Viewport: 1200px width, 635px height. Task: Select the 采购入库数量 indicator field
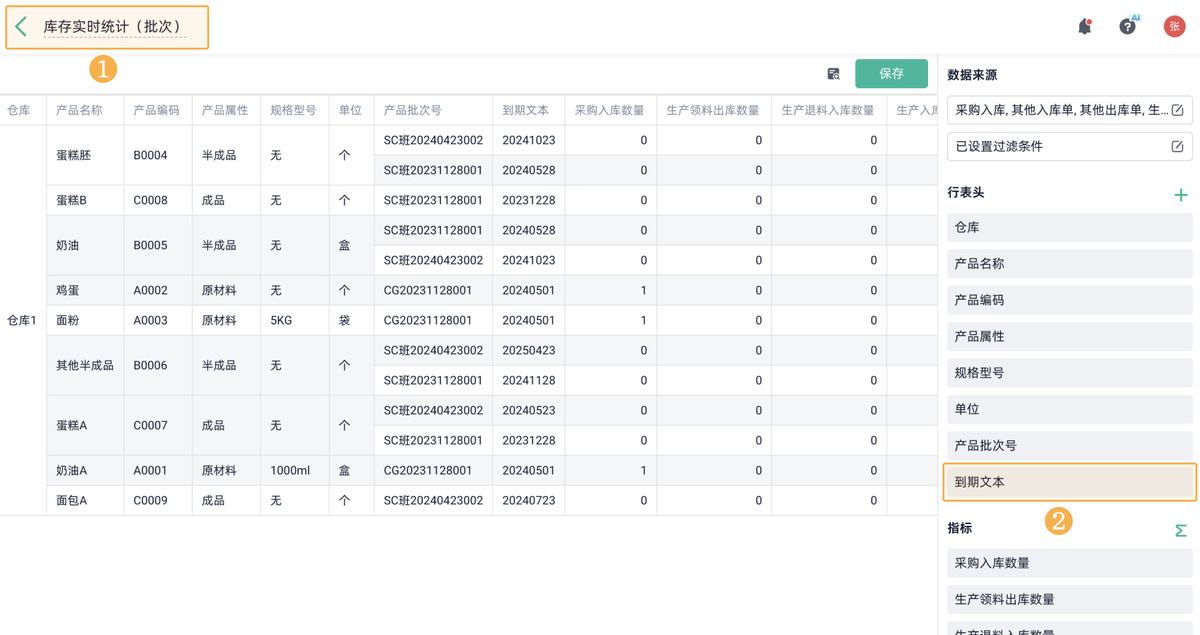pos(1069,563)
